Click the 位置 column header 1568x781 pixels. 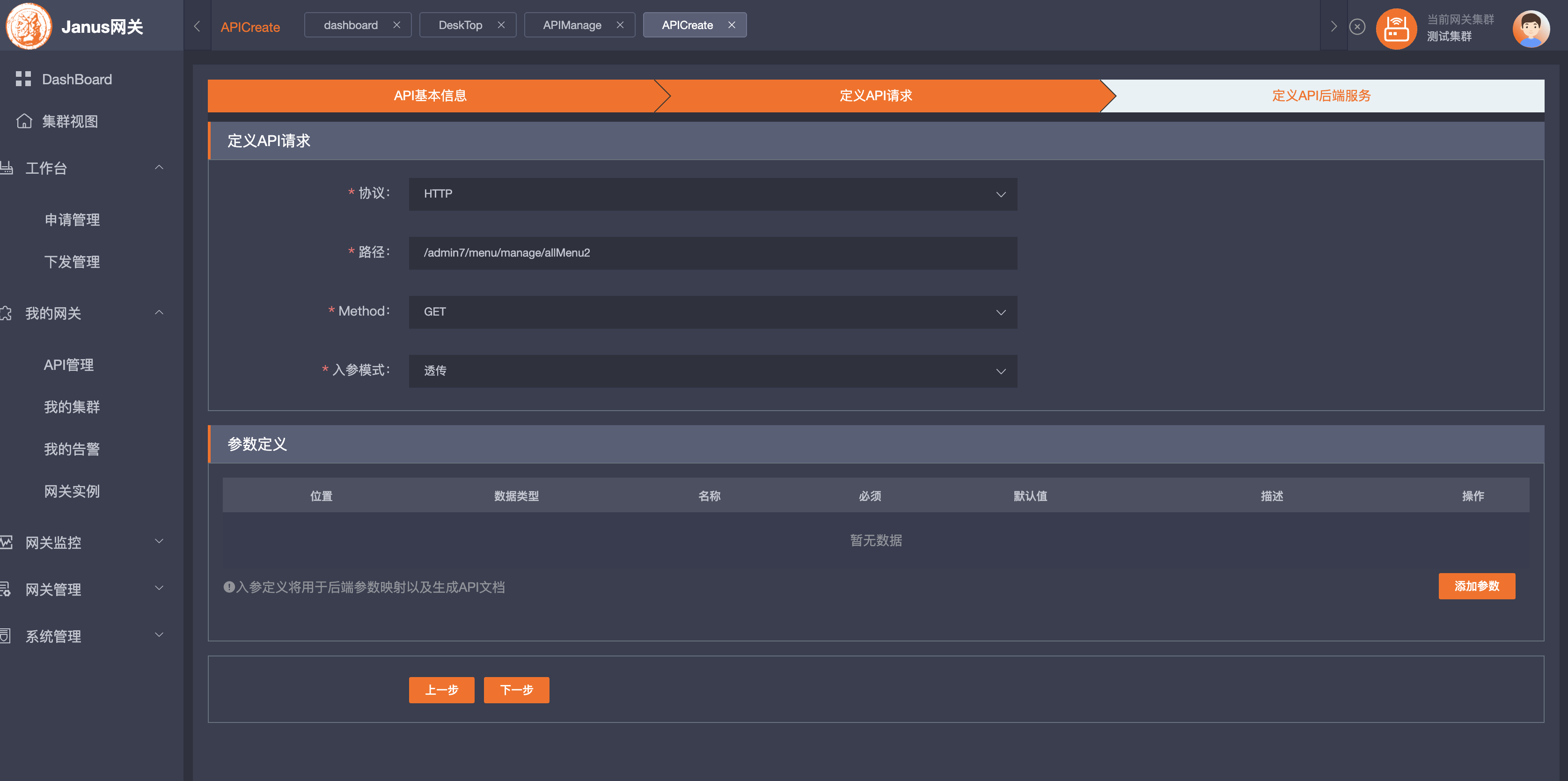(x=322, y=495)
